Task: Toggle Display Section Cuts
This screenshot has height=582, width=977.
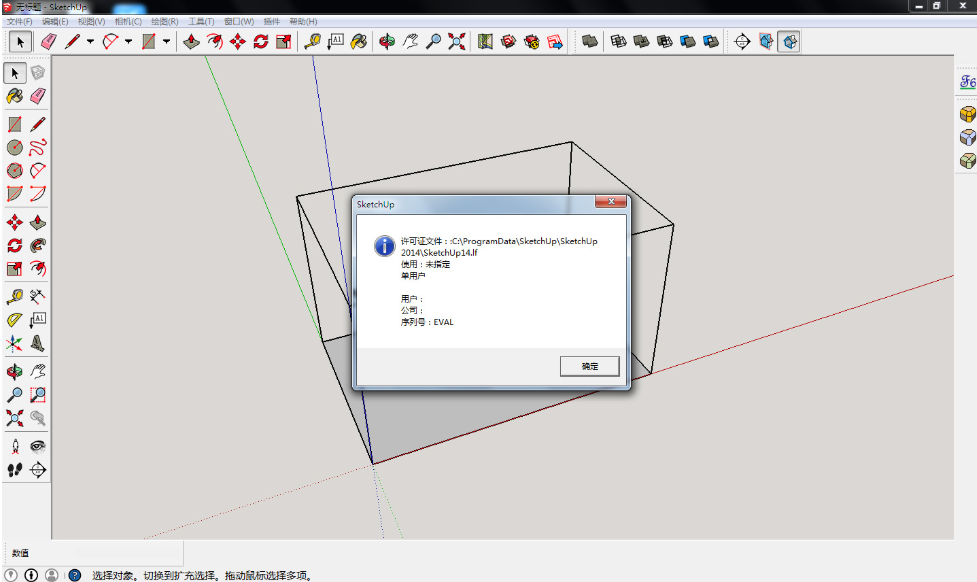Action: coord(789,42)
